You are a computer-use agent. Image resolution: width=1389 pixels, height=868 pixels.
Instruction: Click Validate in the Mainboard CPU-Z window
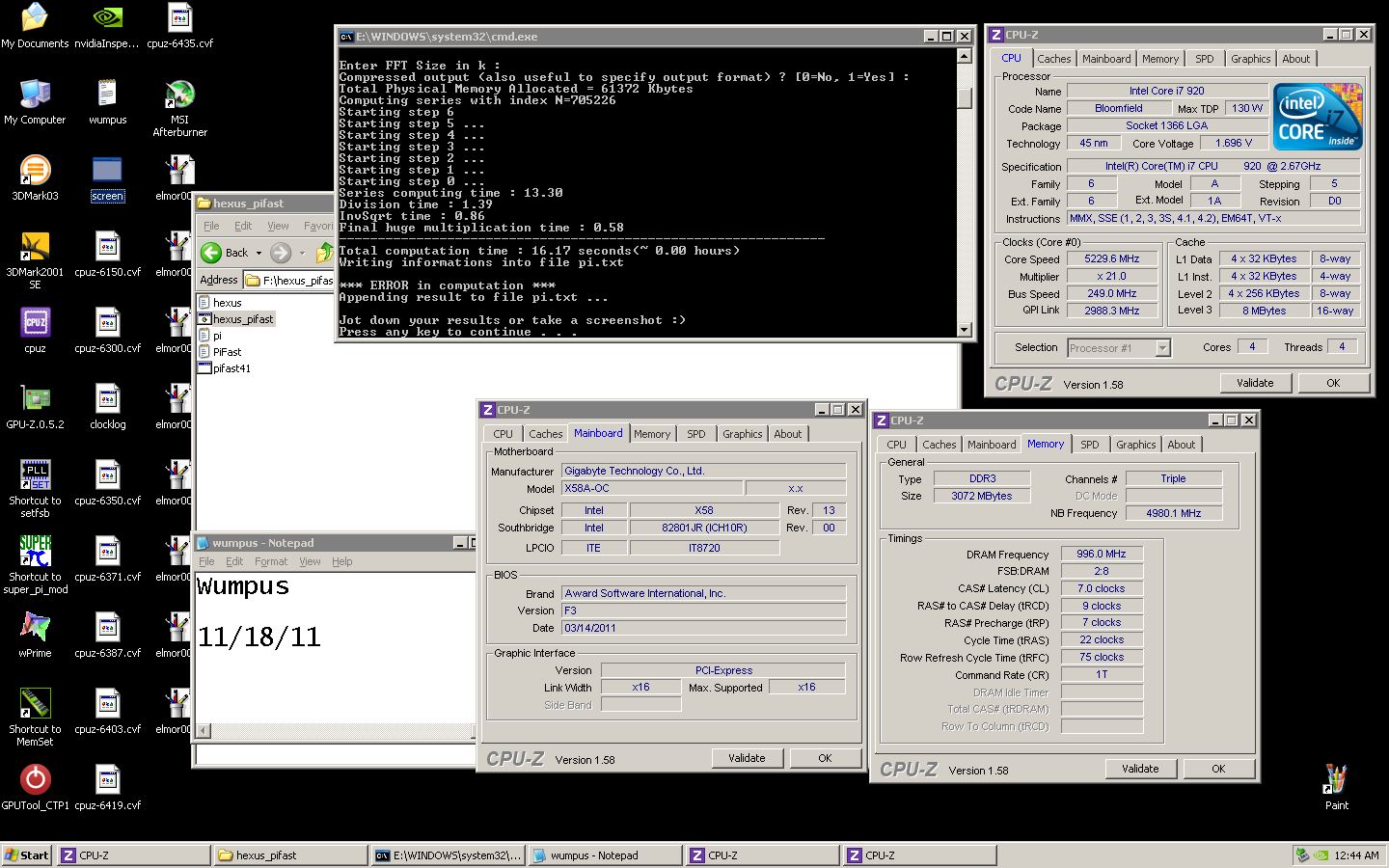point(747,758)
